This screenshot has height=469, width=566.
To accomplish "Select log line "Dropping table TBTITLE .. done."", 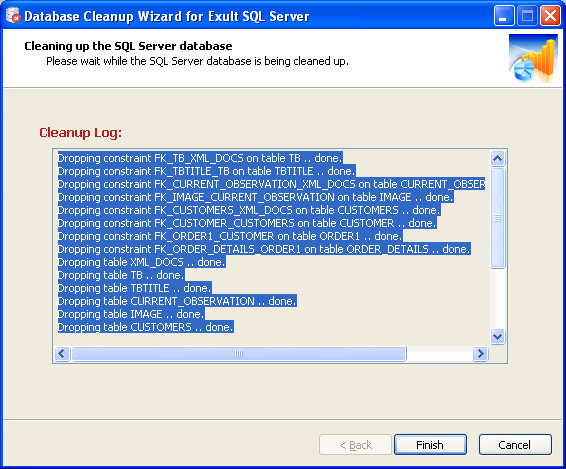I will pos(135,288).
